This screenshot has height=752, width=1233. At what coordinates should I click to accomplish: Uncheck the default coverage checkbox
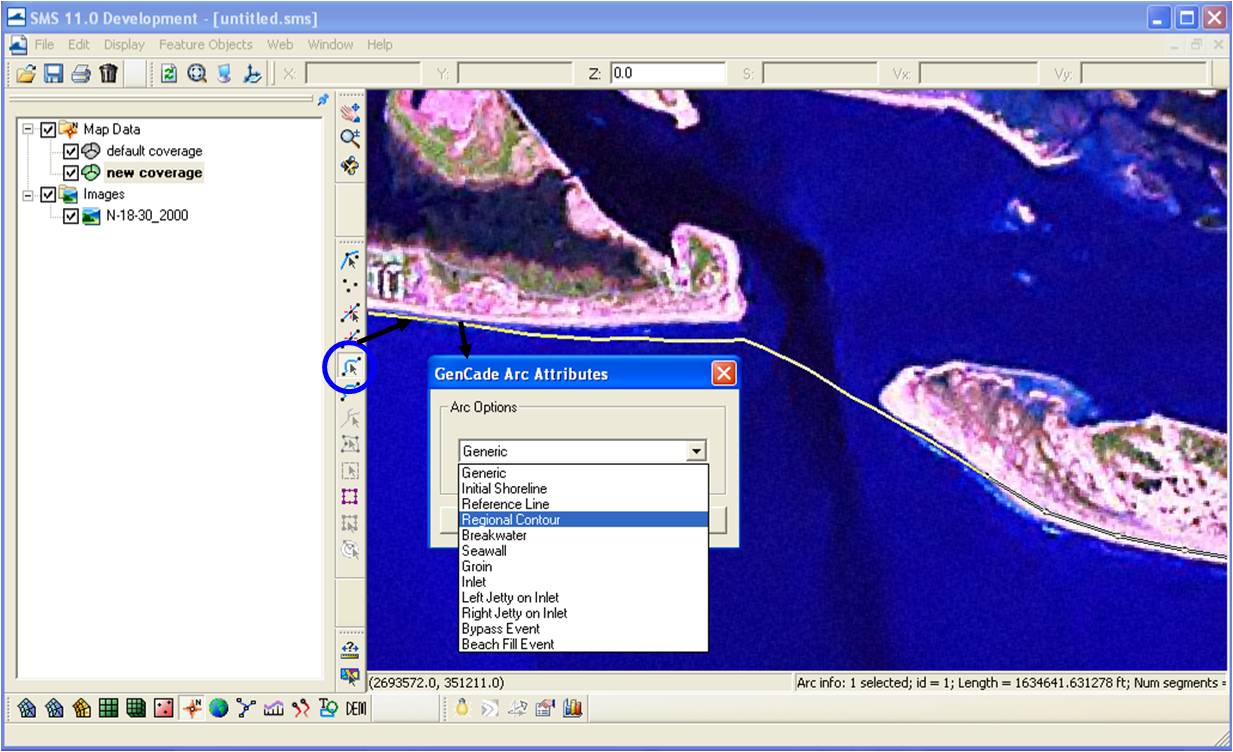70,151
